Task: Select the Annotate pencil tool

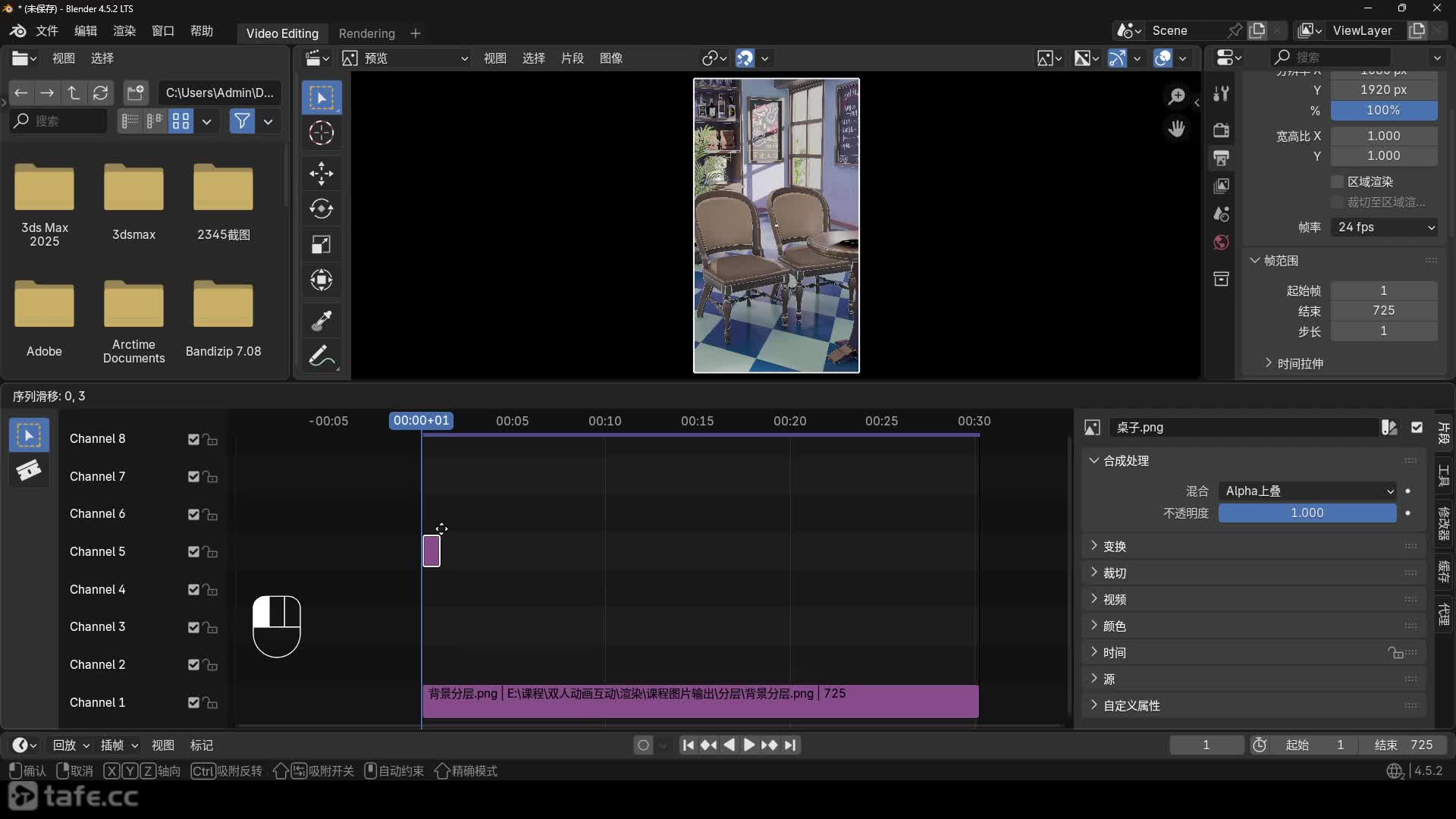Action: click(321, 356)
